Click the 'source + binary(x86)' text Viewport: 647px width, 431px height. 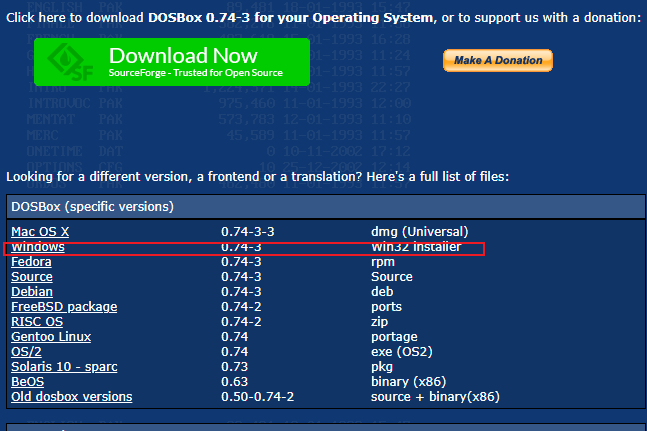435,396
